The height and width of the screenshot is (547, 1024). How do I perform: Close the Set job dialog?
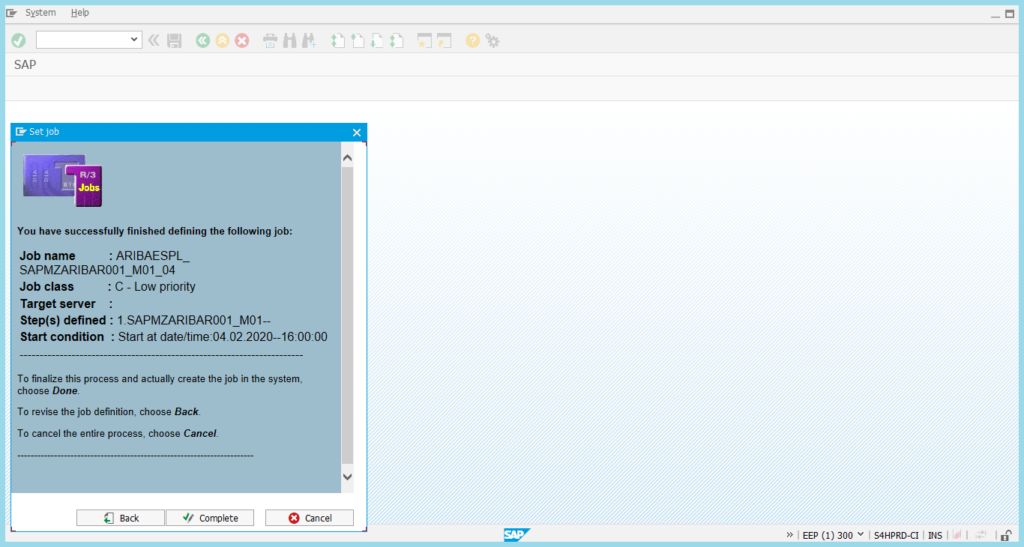tap(357, 133)
